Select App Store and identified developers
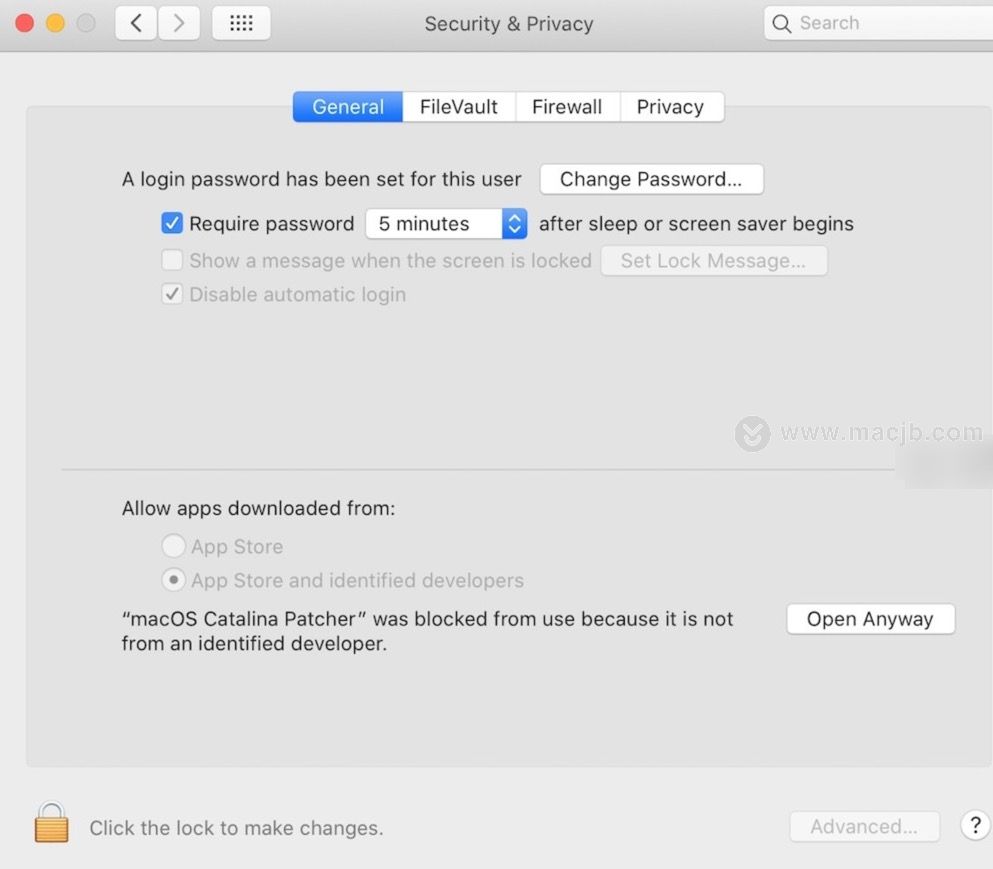The height and width of the screenshot is (869, 993). [x=173, y=580]
